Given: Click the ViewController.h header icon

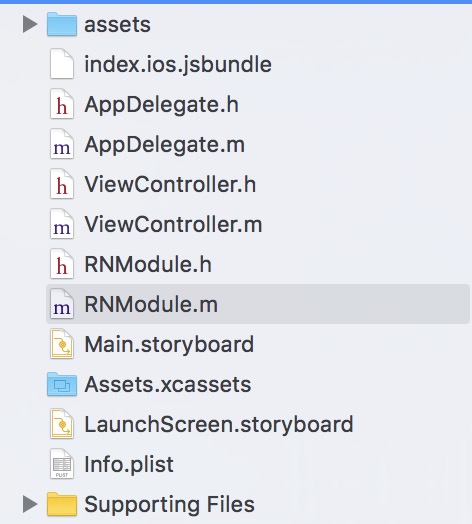Looking at the screenshot, I should click(x=62, y=184).
